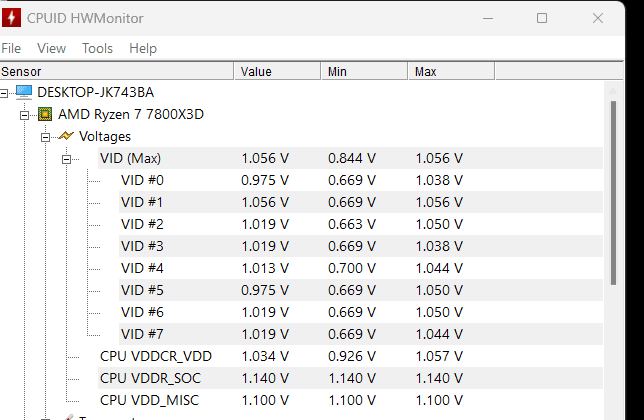Collapse the AMD Ryzen 7 7800X3D node
Screen dimensions: 644x420
[x=27, y=114]
